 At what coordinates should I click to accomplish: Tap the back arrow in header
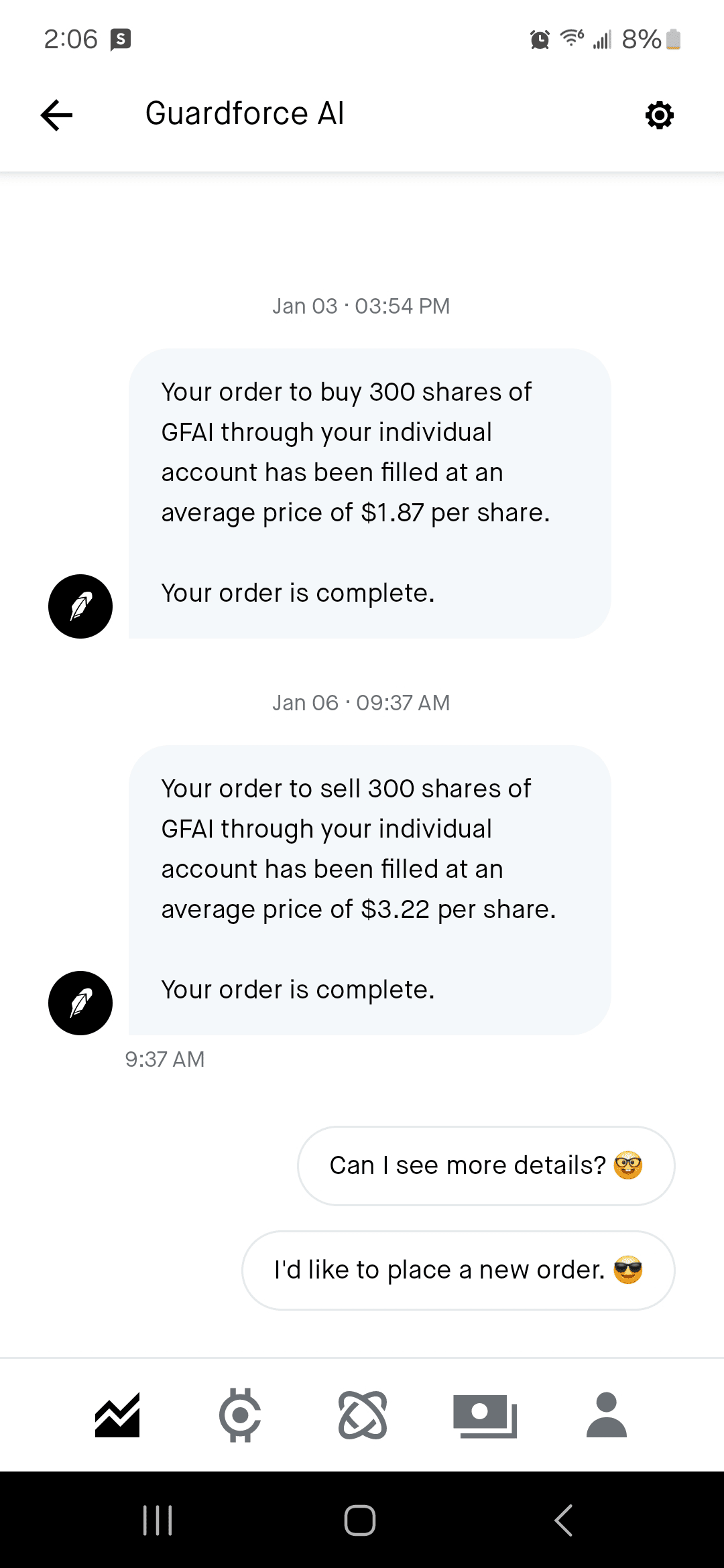(x=57, y=115)
